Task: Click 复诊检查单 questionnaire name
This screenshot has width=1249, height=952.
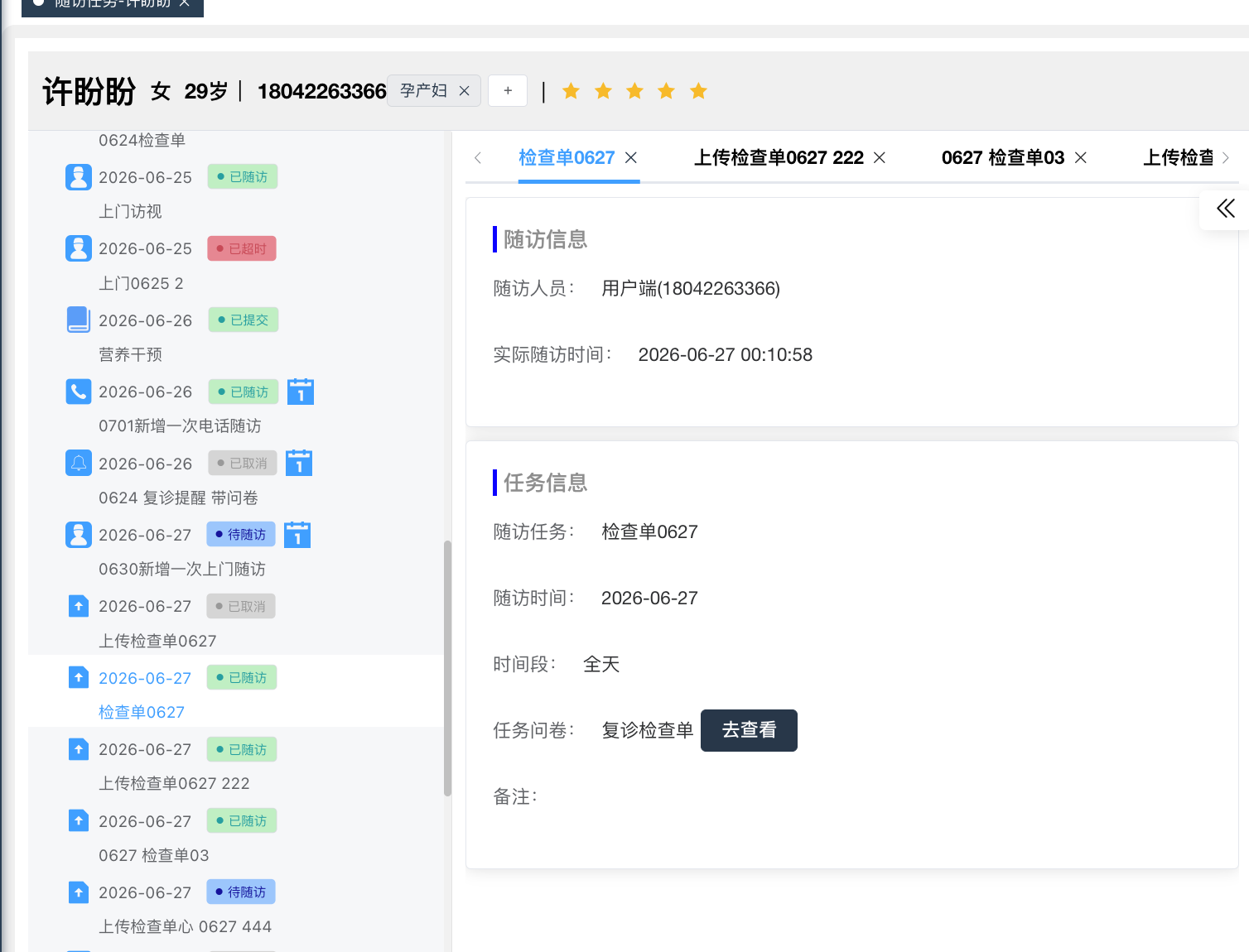Action: (648, 730)
